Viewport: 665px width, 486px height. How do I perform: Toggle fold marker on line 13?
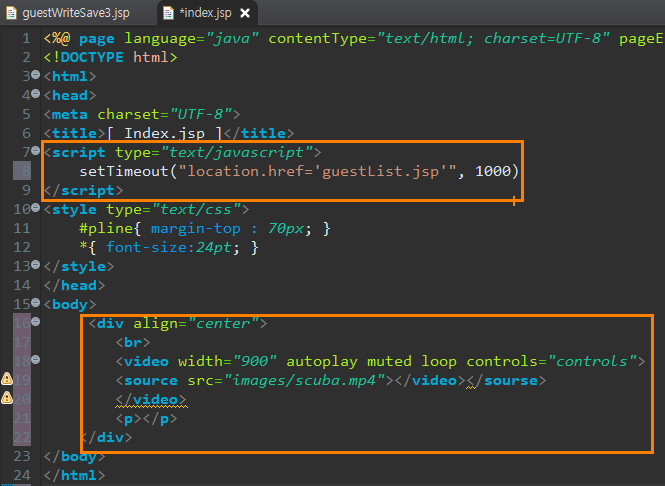click(36, 265)
